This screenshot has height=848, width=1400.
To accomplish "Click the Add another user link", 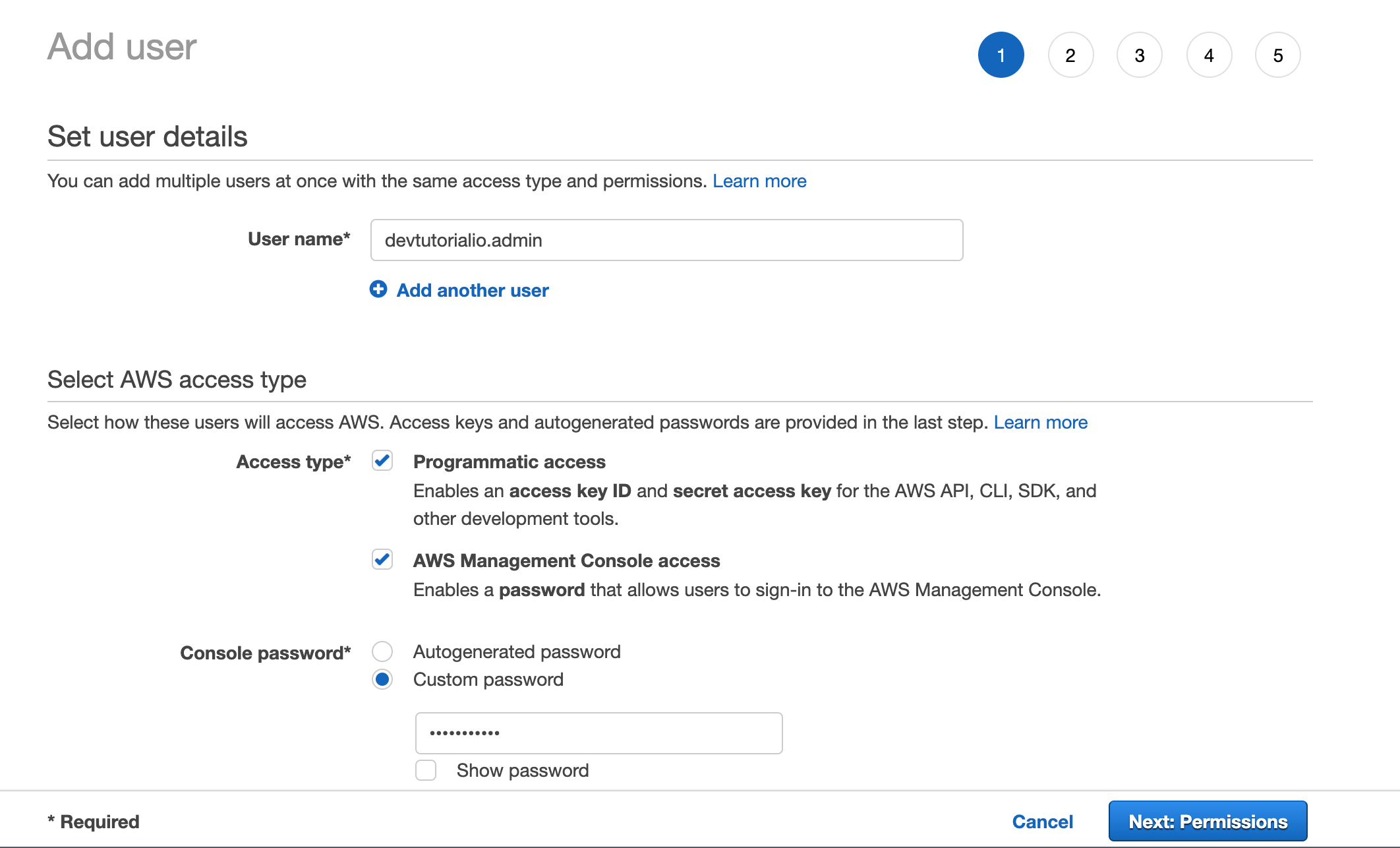I will [472, 290].
